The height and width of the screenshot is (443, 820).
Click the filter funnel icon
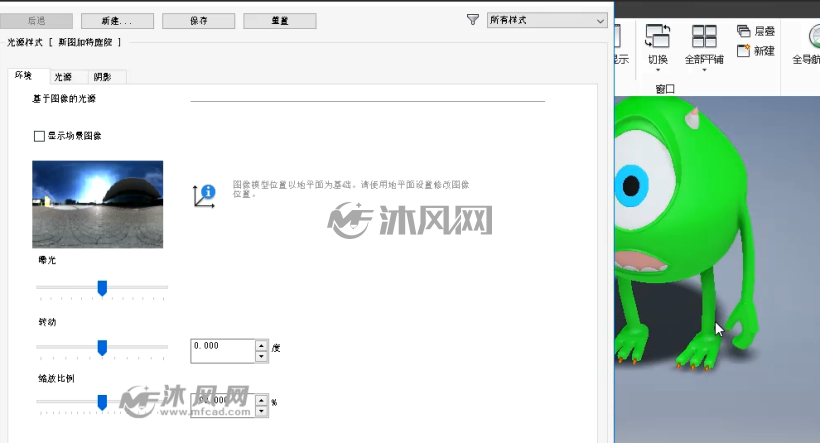pyautogui.click(x=473, y=20)
